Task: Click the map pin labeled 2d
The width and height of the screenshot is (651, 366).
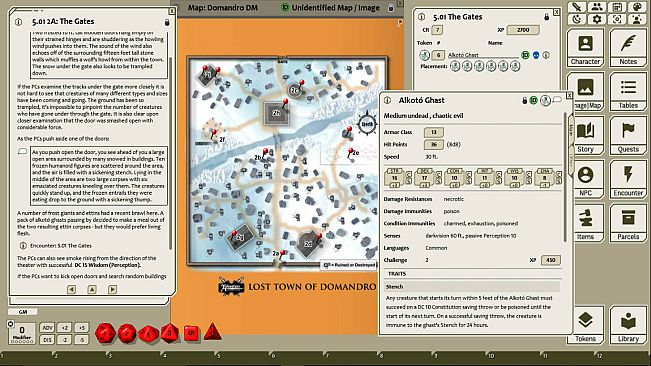Action: click(319, 237)
